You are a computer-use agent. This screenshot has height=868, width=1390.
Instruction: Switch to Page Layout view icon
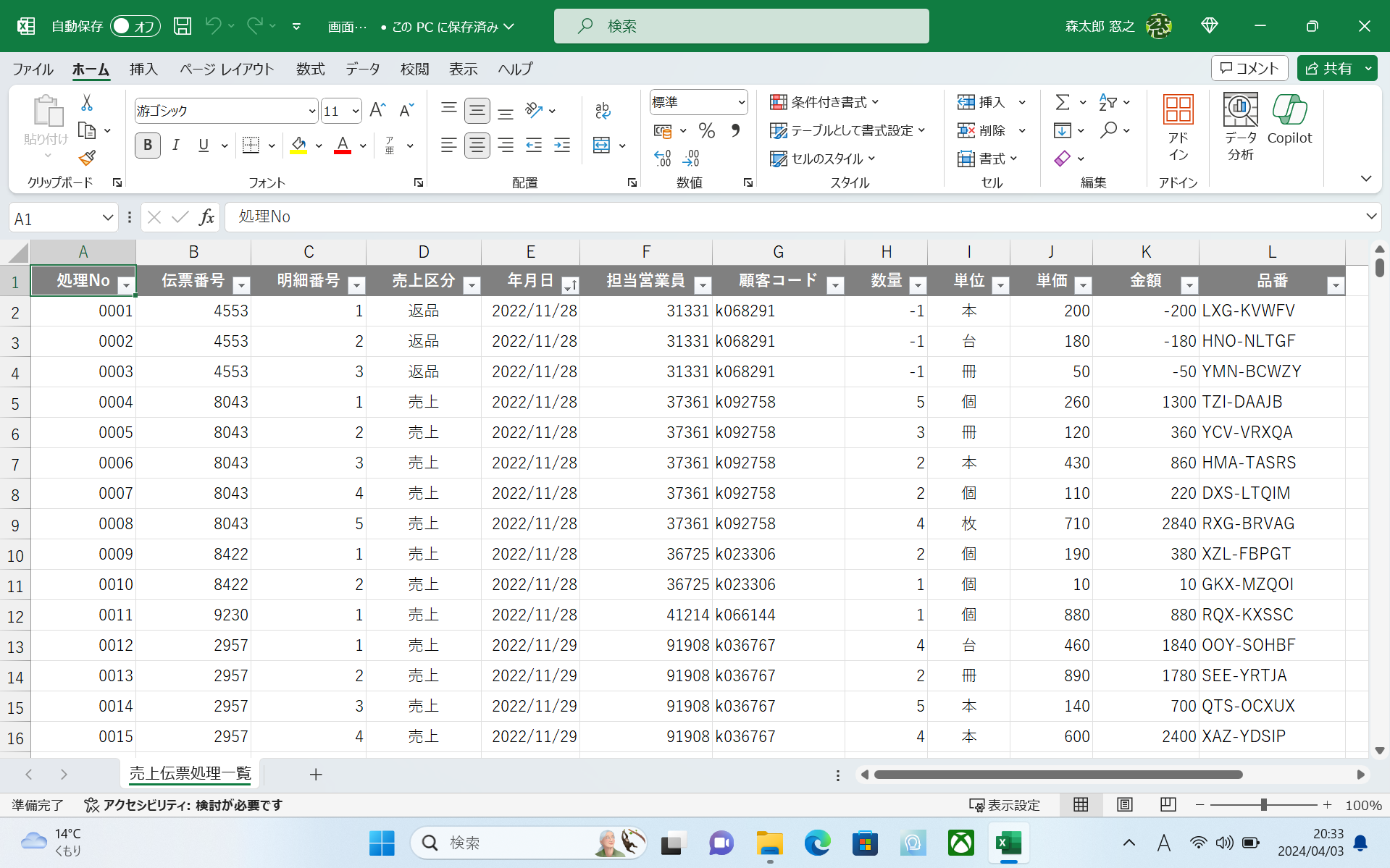tap(1124, 805)
